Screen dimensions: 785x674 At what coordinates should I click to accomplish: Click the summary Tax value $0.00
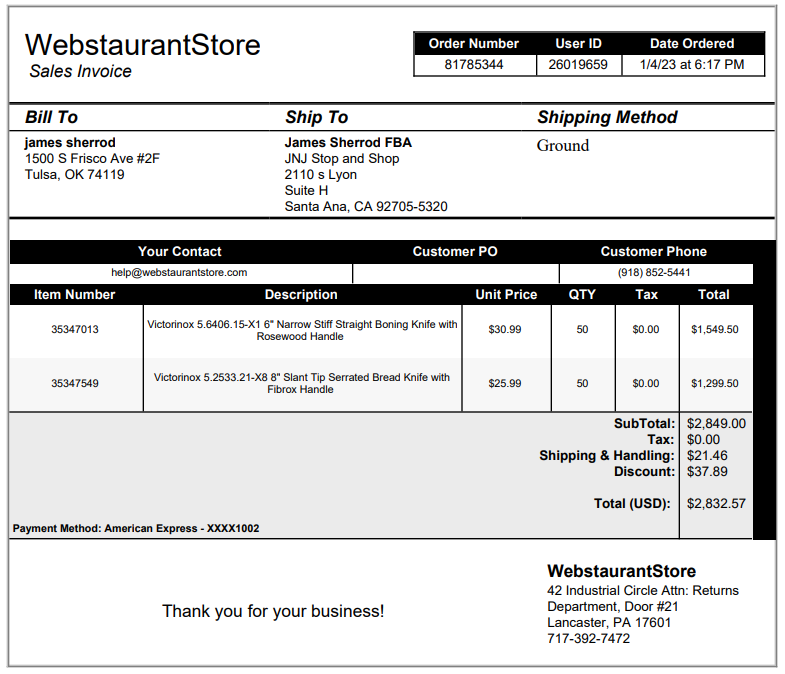[x=703, y=440]
